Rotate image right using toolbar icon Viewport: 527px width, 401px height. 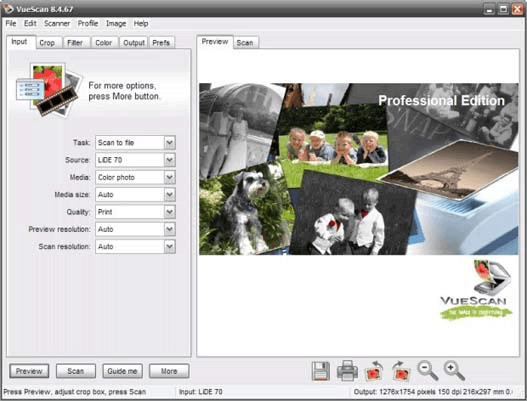click(401, 371)
